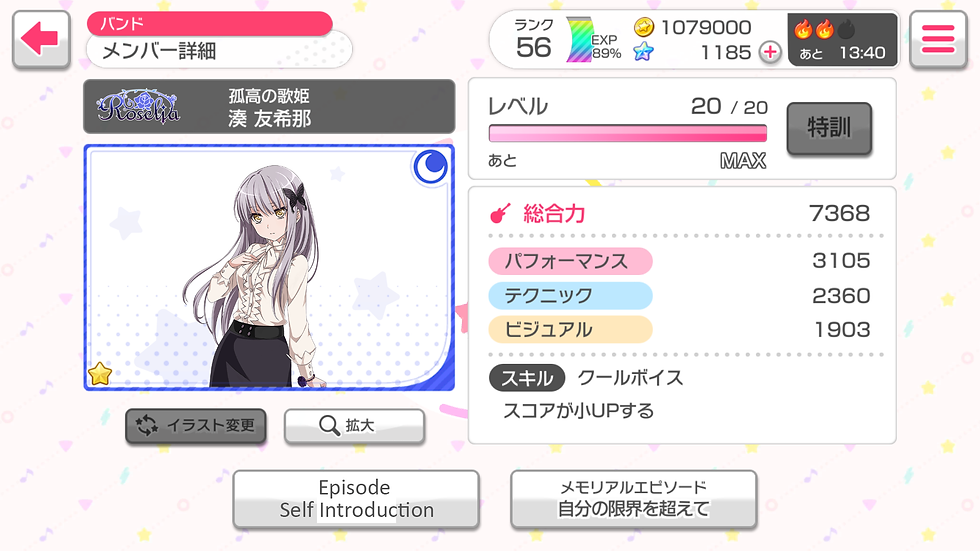Open the メモリアルエピソード memorial episode

(x=634, y=499)
